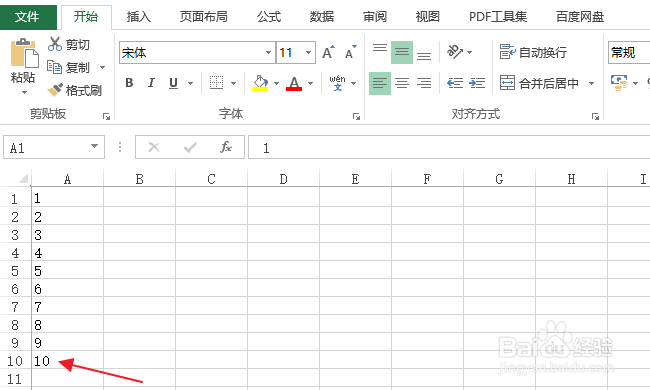Click accounting number format icon
This screenshot has width=650, height=390.
[x=619, y=83]
